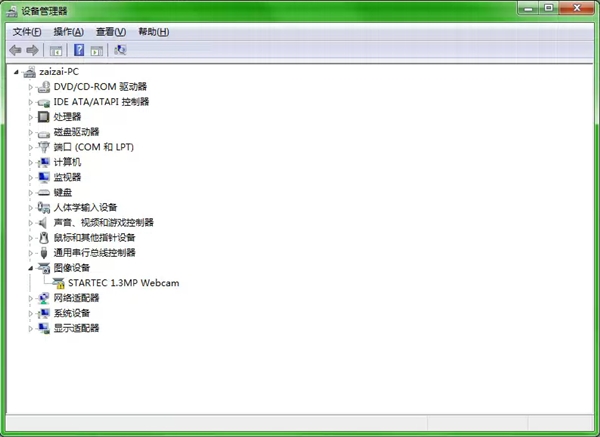
Task: Expand the 系统设备 node
Action: pos(31,314)
